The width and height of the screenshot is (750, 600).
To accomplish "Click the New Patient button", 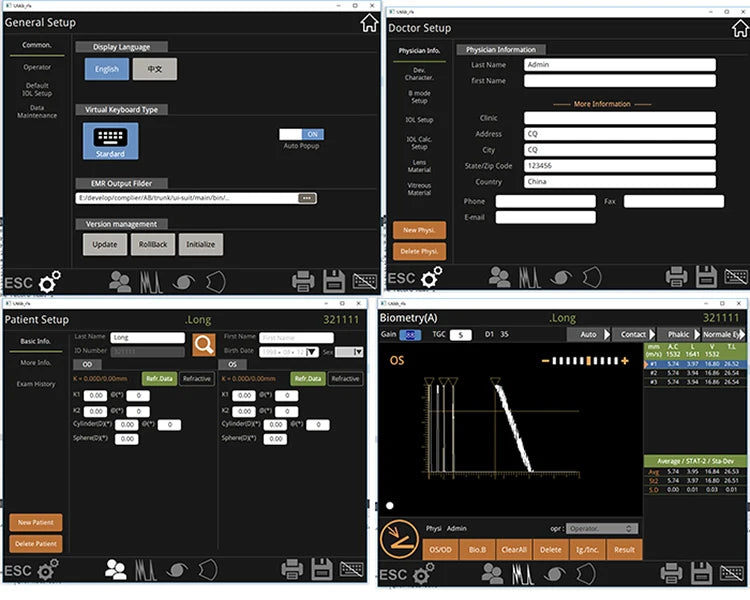I will coord(37,522).
